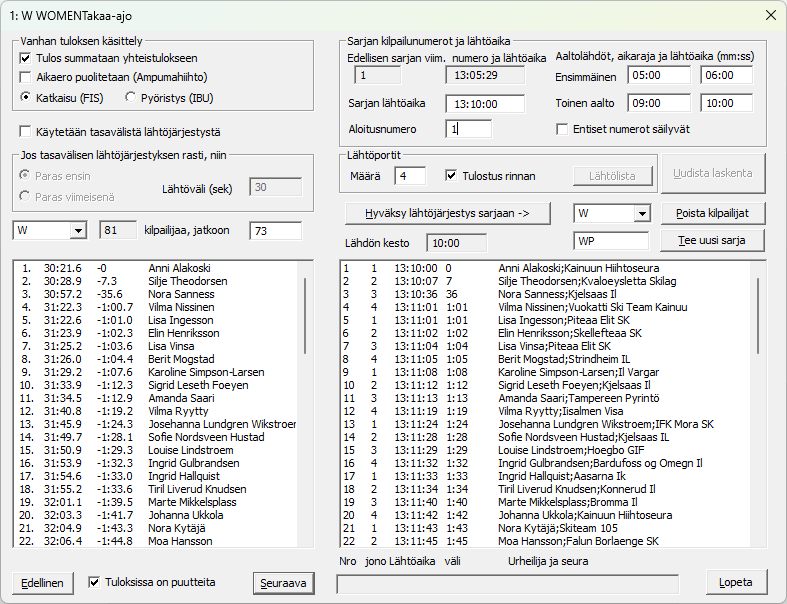Select start row 'Sigrid Leseth Foeyen;Kjelsaas Il'
The width and height of the screenshot is (787, 604).
[x=546, y=386]
